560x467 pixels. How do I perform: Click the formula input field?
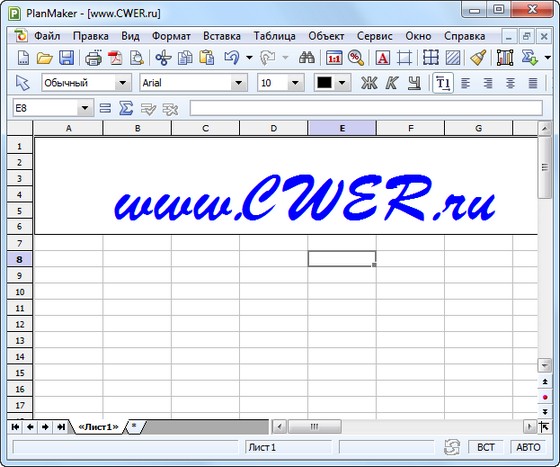click(x=366, y=108)
